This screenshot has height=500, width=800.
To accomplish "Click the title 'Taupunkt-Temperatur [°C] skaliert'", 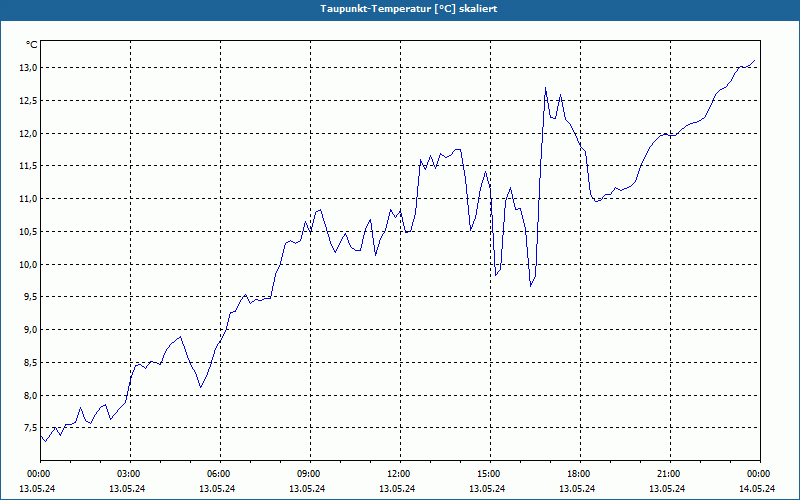I will tap(409, 9).
